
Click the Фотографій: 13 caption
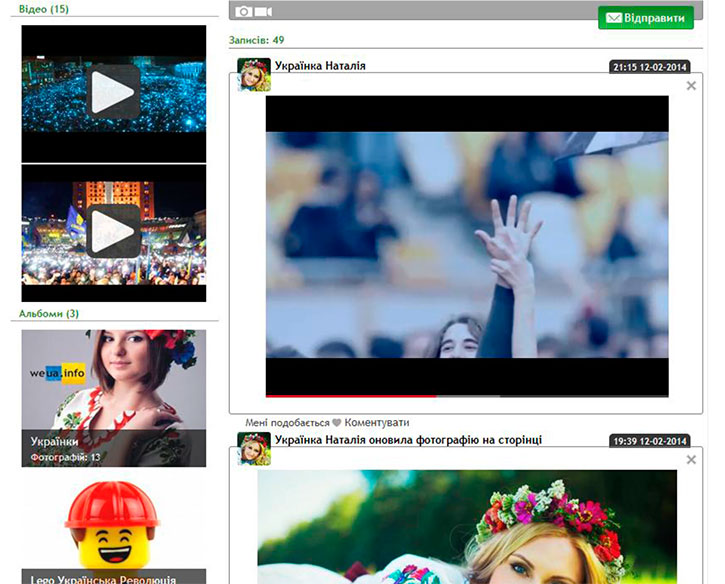coord(65,457)
